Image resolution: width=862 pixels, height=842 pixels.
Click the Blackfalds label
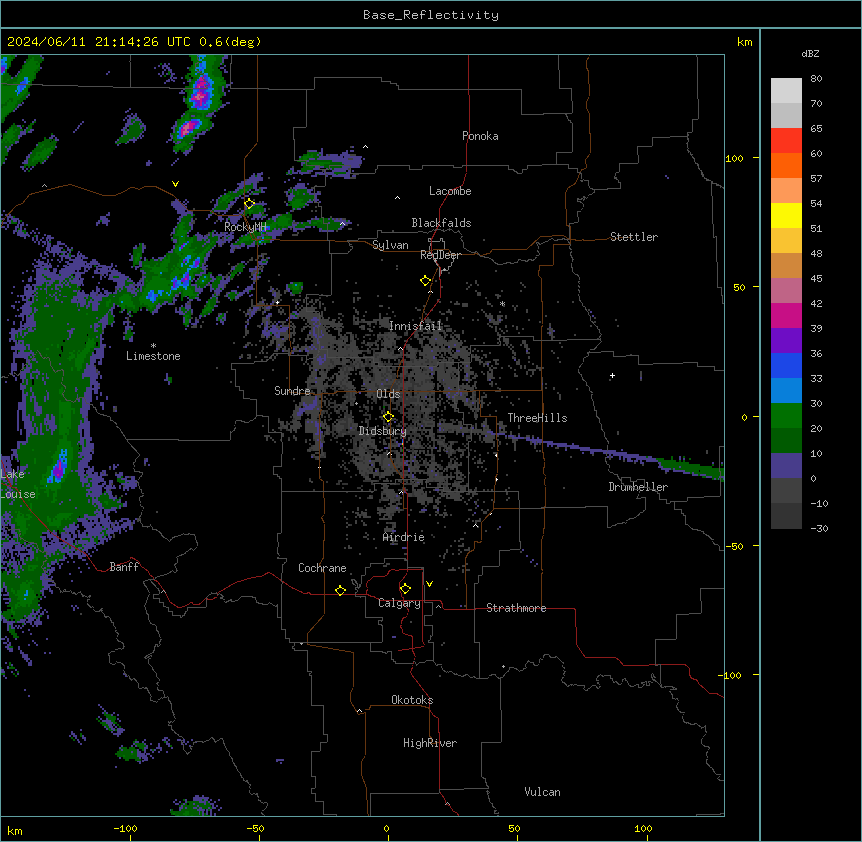[441, 223]
